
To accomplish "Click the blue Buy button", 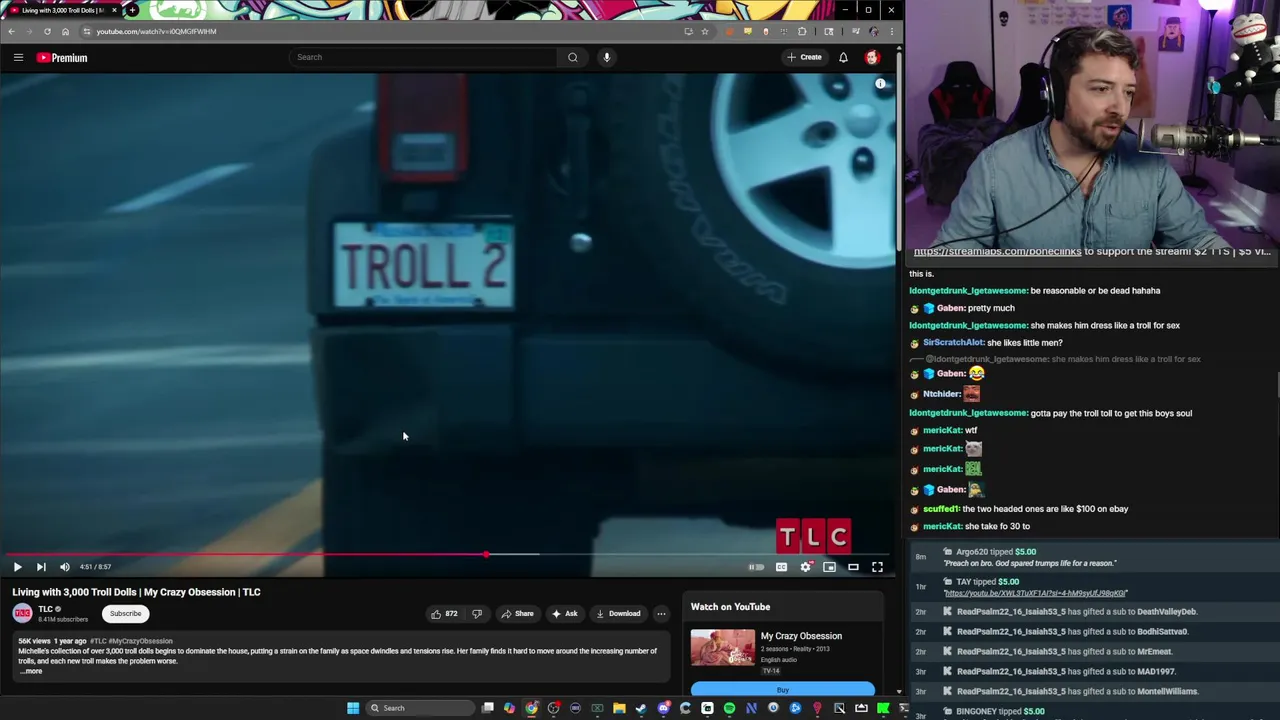I will coord(783,690).
